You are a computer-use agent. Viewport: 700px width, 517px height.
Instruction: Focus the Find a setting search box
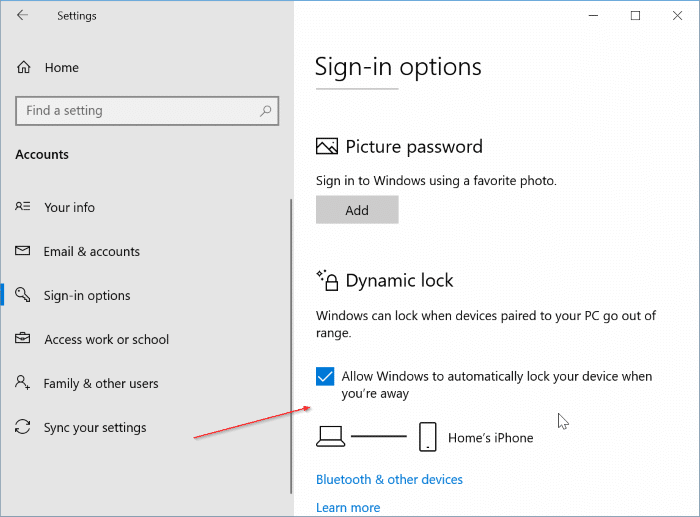147,111
